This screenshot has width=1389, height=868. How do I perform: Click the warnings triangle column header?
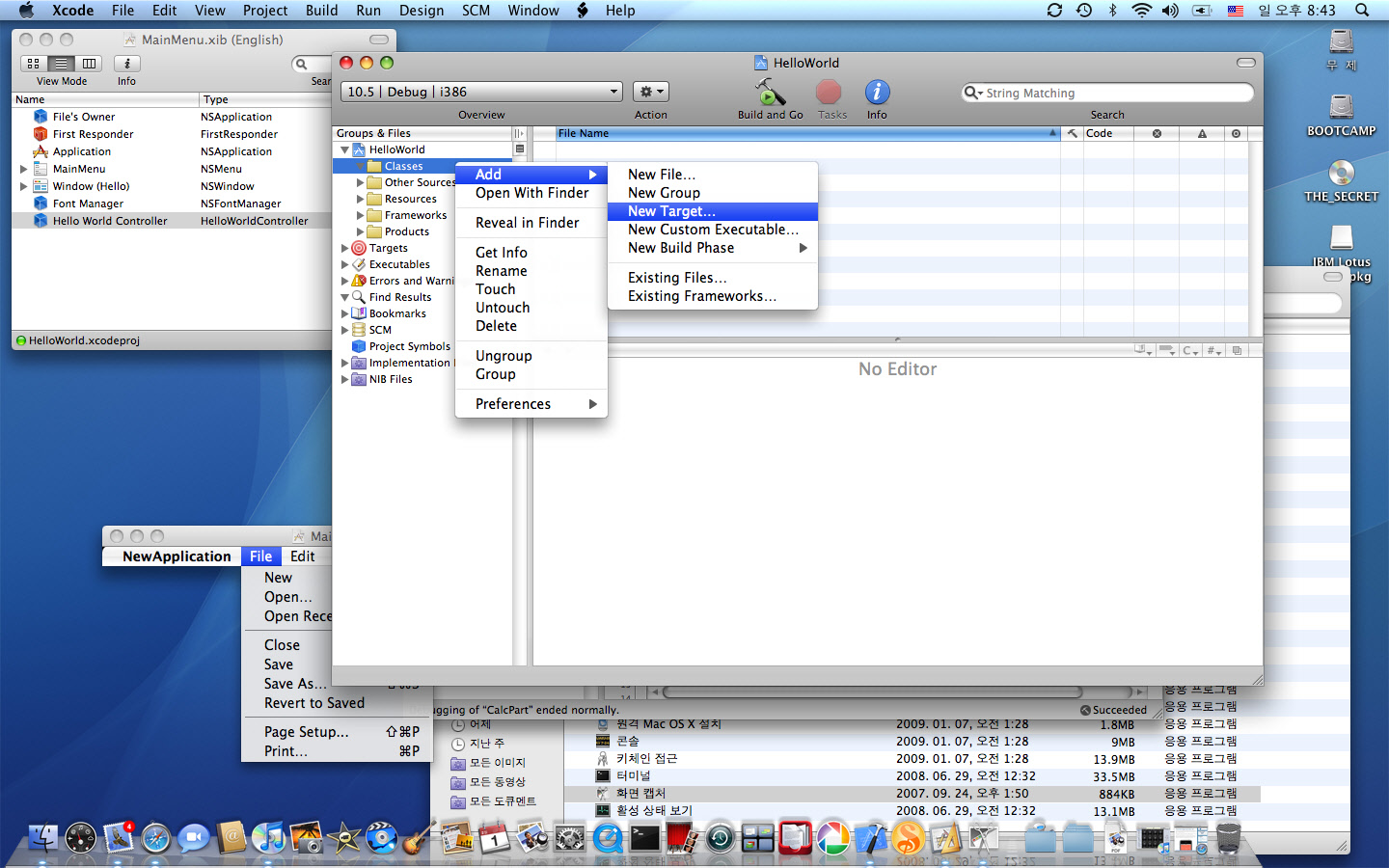click(1202, 134)
